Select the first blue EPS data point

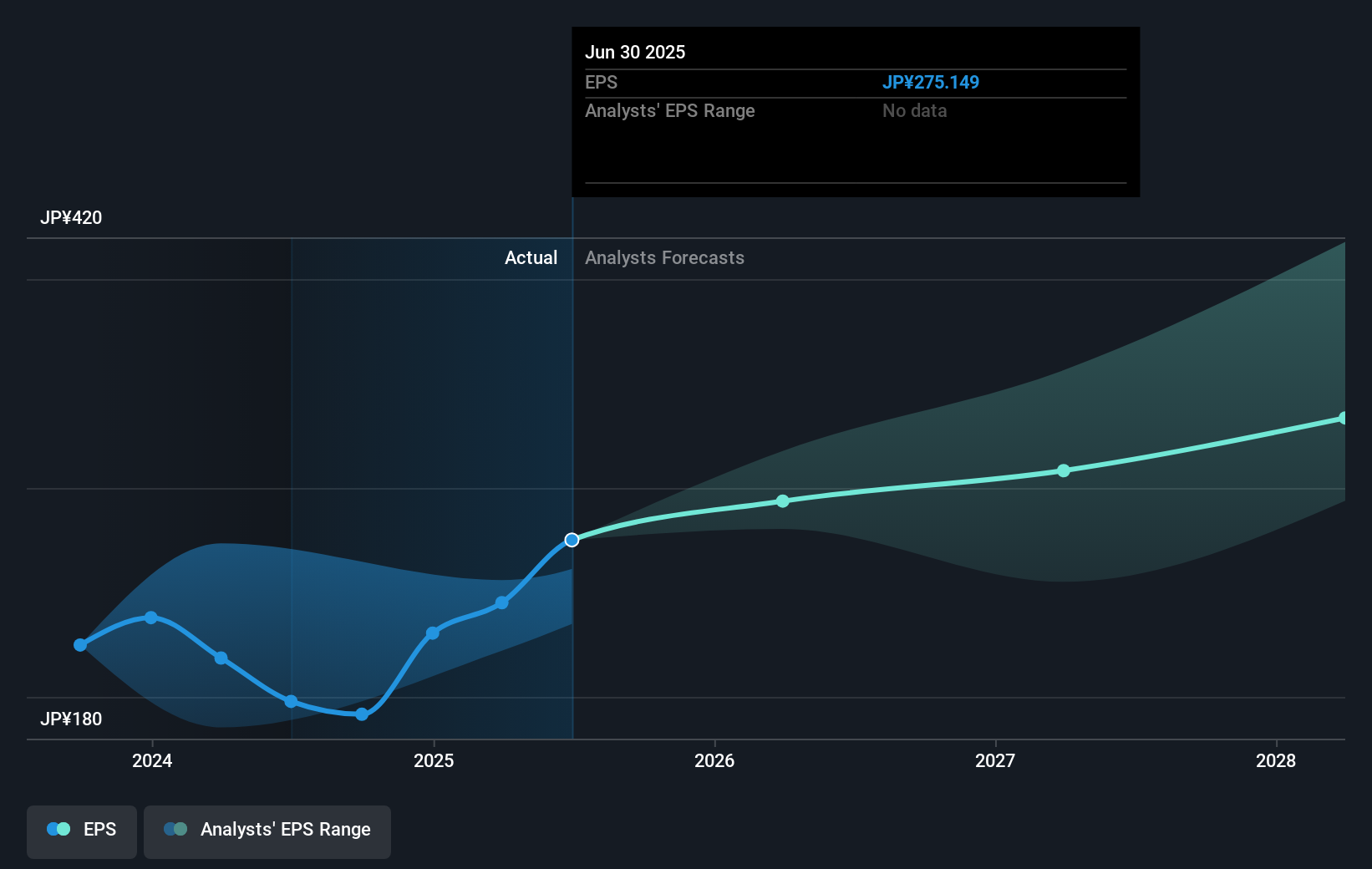click(x=79, y=644)
